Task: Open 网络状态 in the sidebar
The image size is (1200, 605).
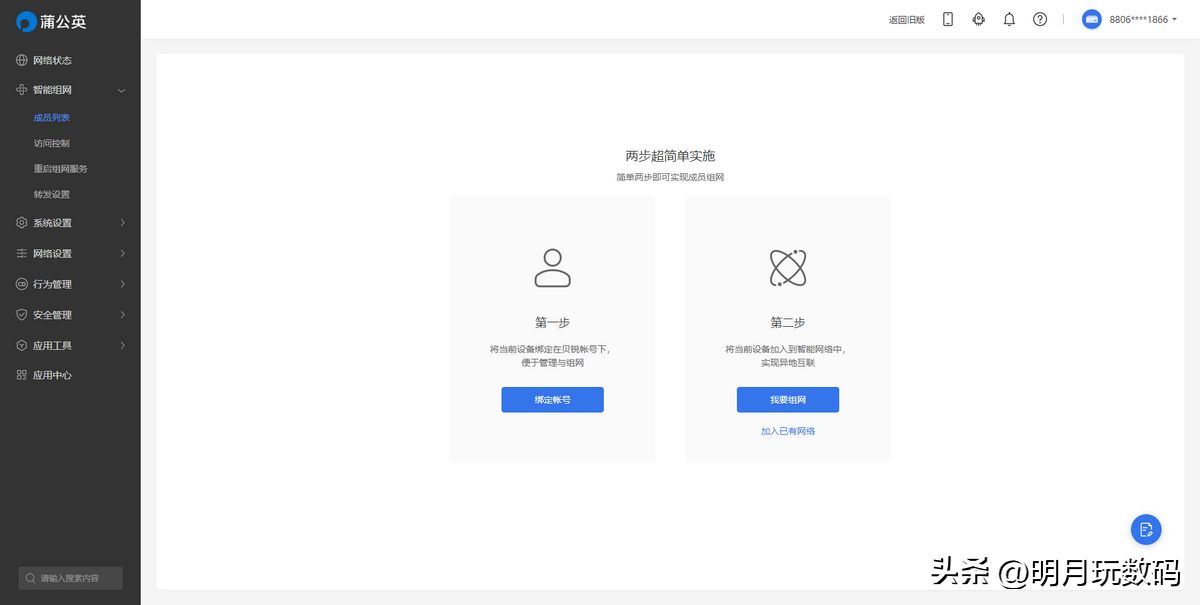Action: (52, 60)
